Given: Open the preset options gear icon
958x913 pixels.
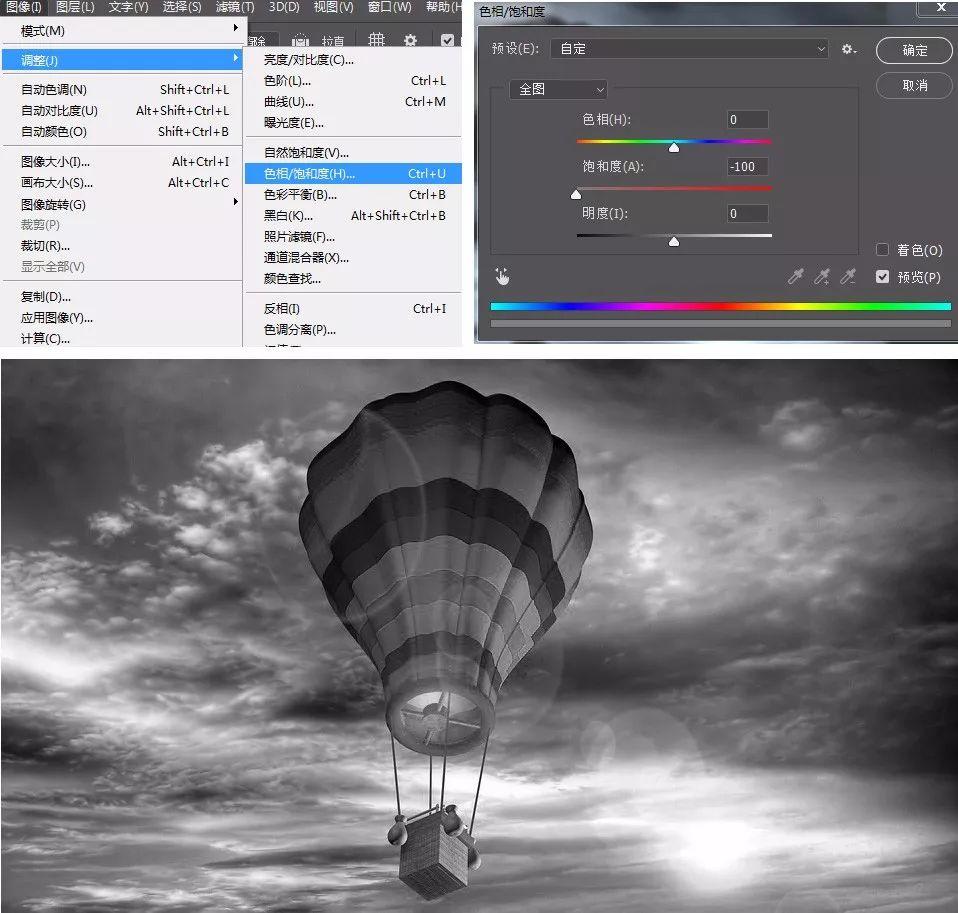Looking at the screenshot, I should pyautogui.click(x=849, y=49).
